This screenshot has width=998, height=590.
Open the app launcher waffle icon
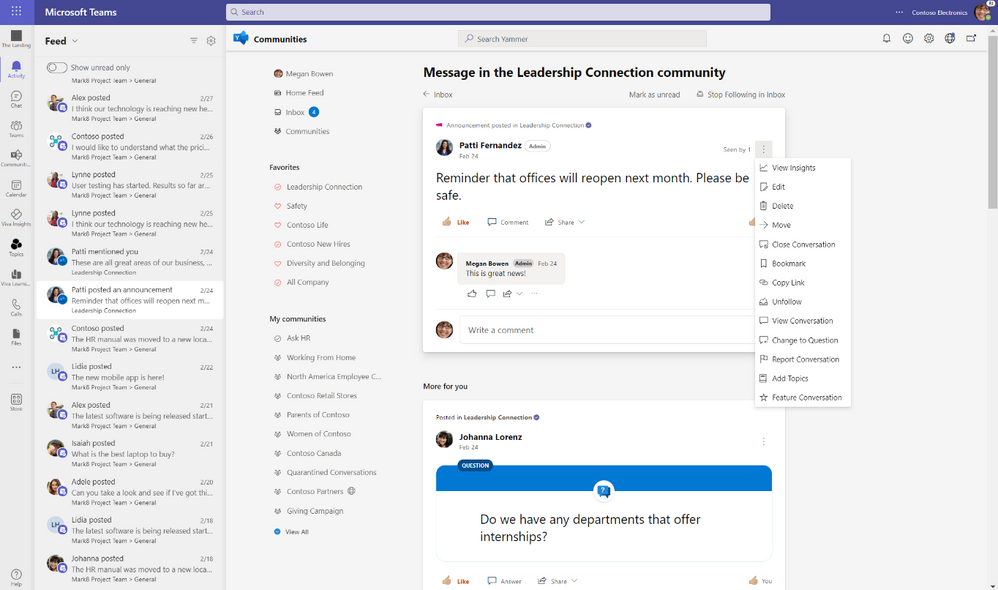pyautogui.click(x=16, y=11)
